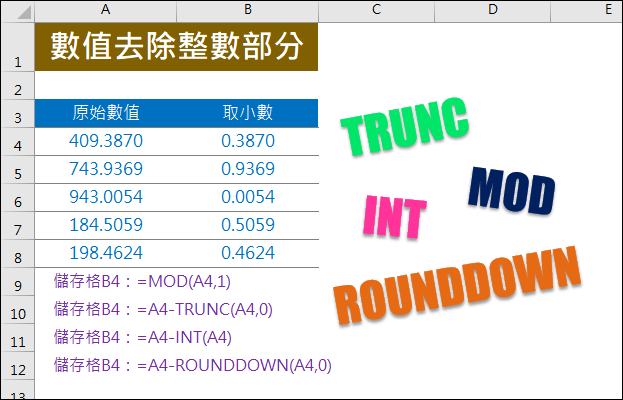The width and height of the screenshot is (623, 400).
Task: Select cell with value 0.3870
Action: [x=248, y=141]
